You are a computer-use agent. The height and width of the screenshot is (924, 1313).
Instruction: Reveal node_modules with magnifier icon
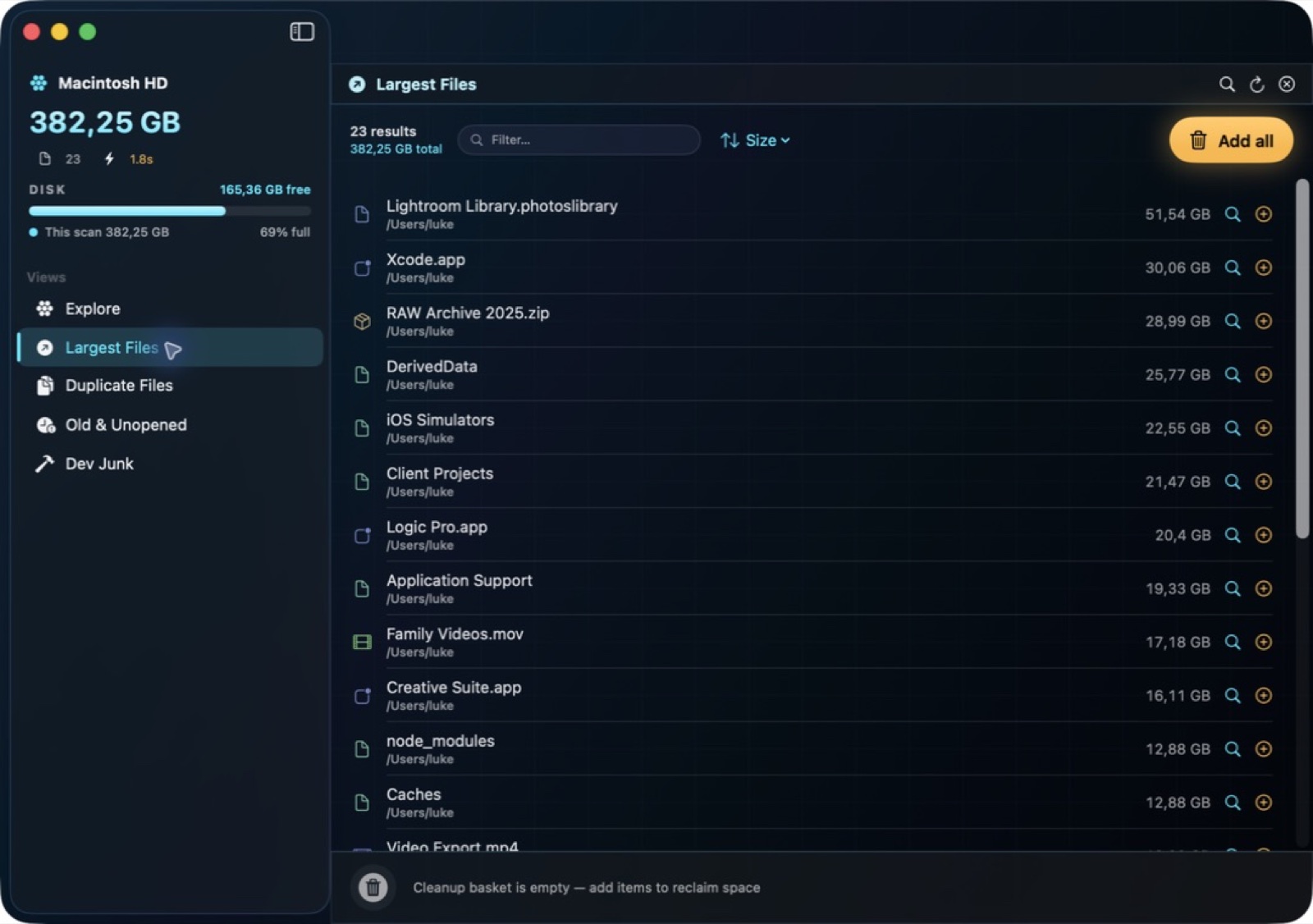coord(1233,748)
